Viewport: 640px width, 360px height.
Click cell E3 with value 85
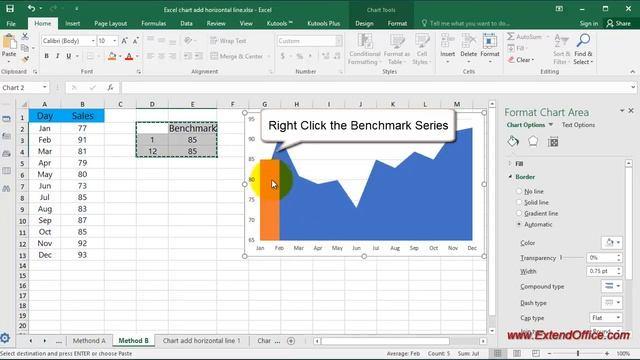192,140
